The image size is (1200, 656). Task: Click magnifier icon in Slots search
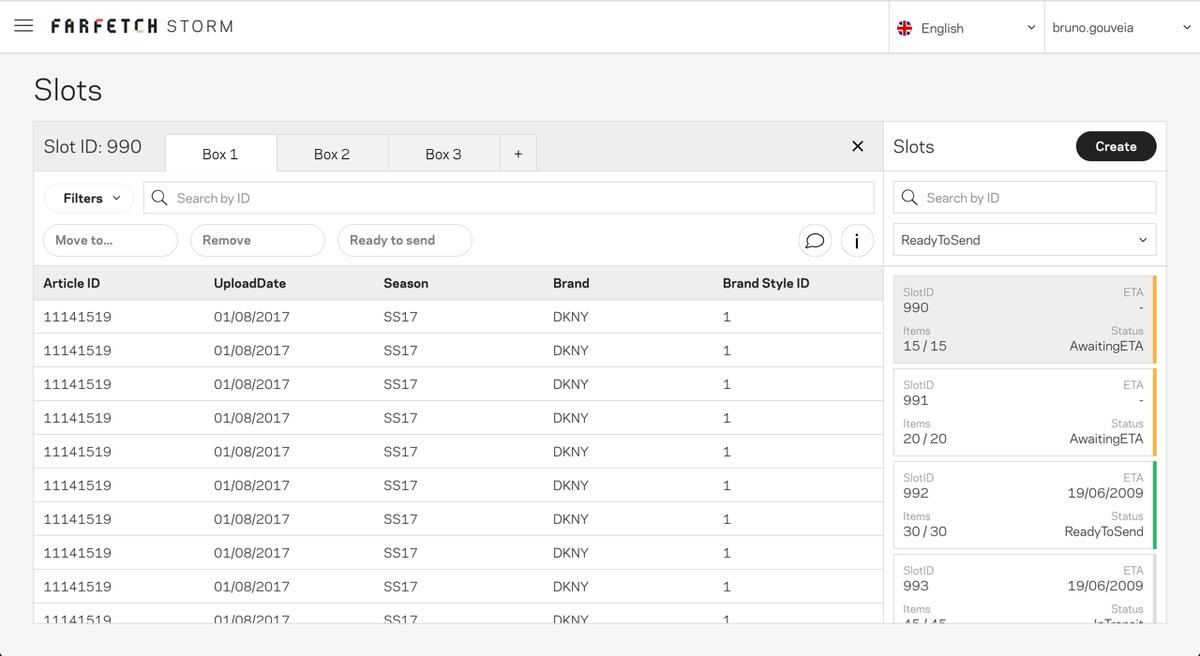click(x=910, y=197)
